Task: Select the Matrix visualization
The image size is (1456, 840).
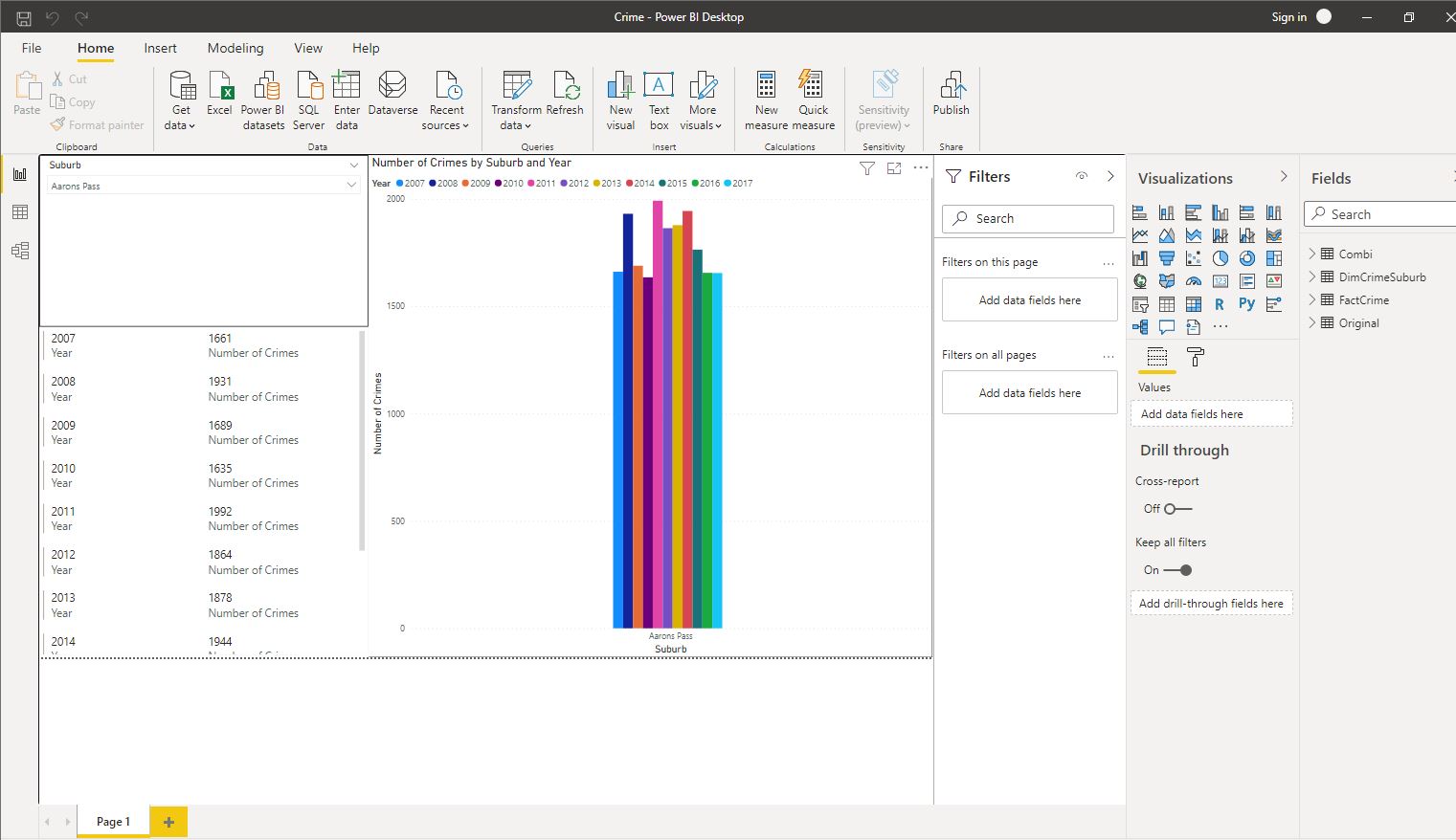Action: (x=1194, y=304)
